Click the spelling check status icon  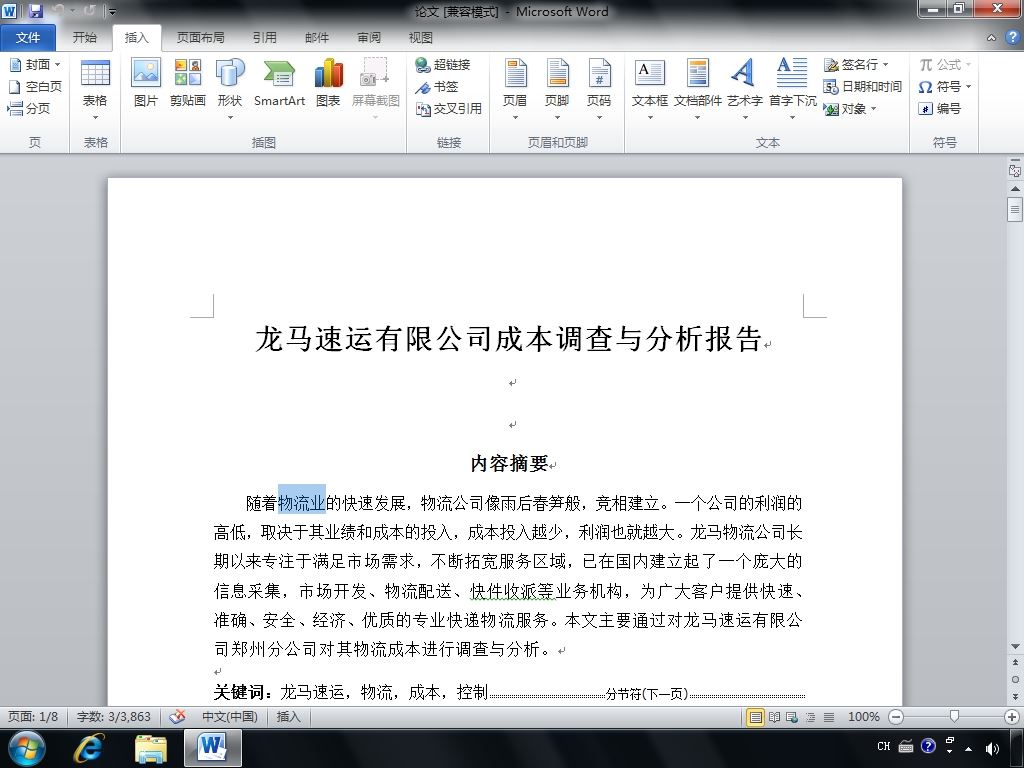tap(177, 716)
